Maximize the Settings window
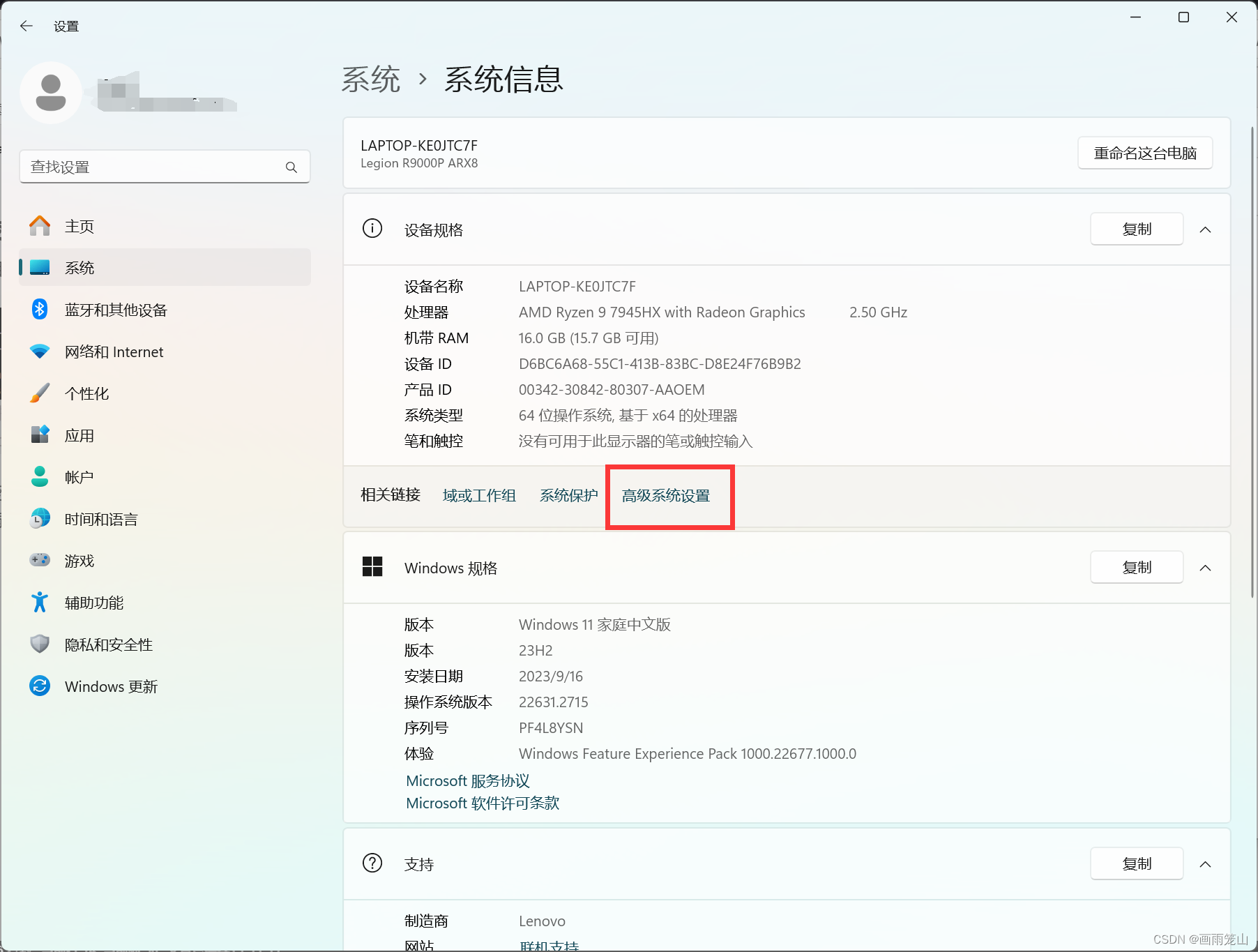 (x=1183, y=17)
